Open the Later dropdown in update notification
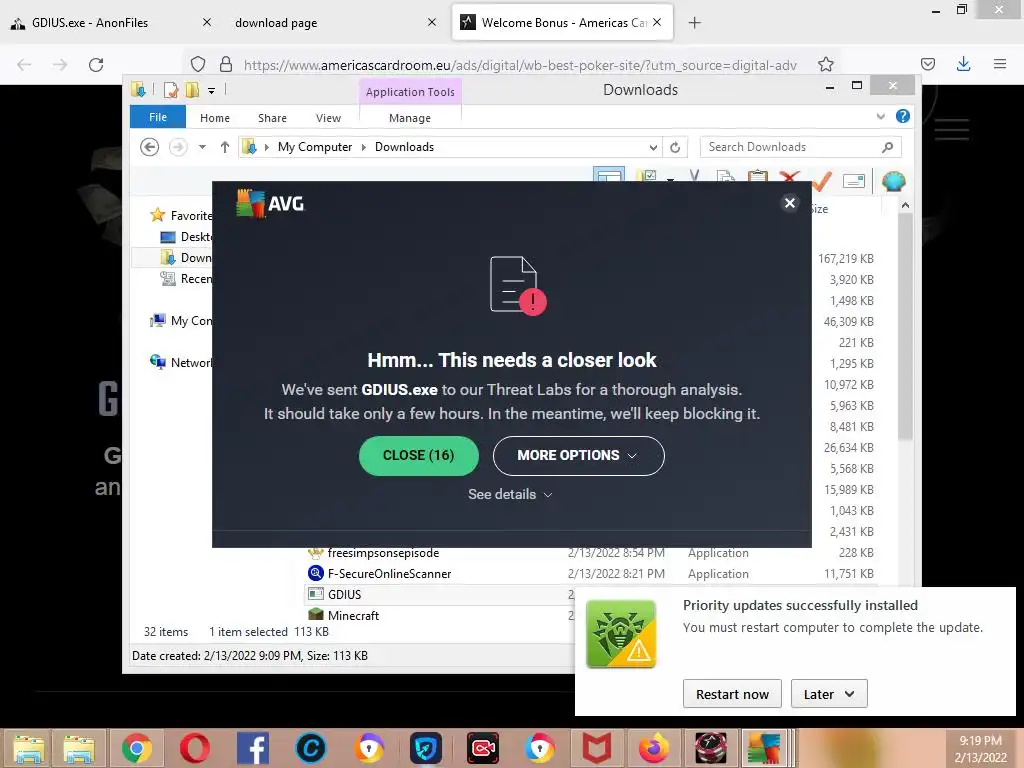 [x=829, y=694]
